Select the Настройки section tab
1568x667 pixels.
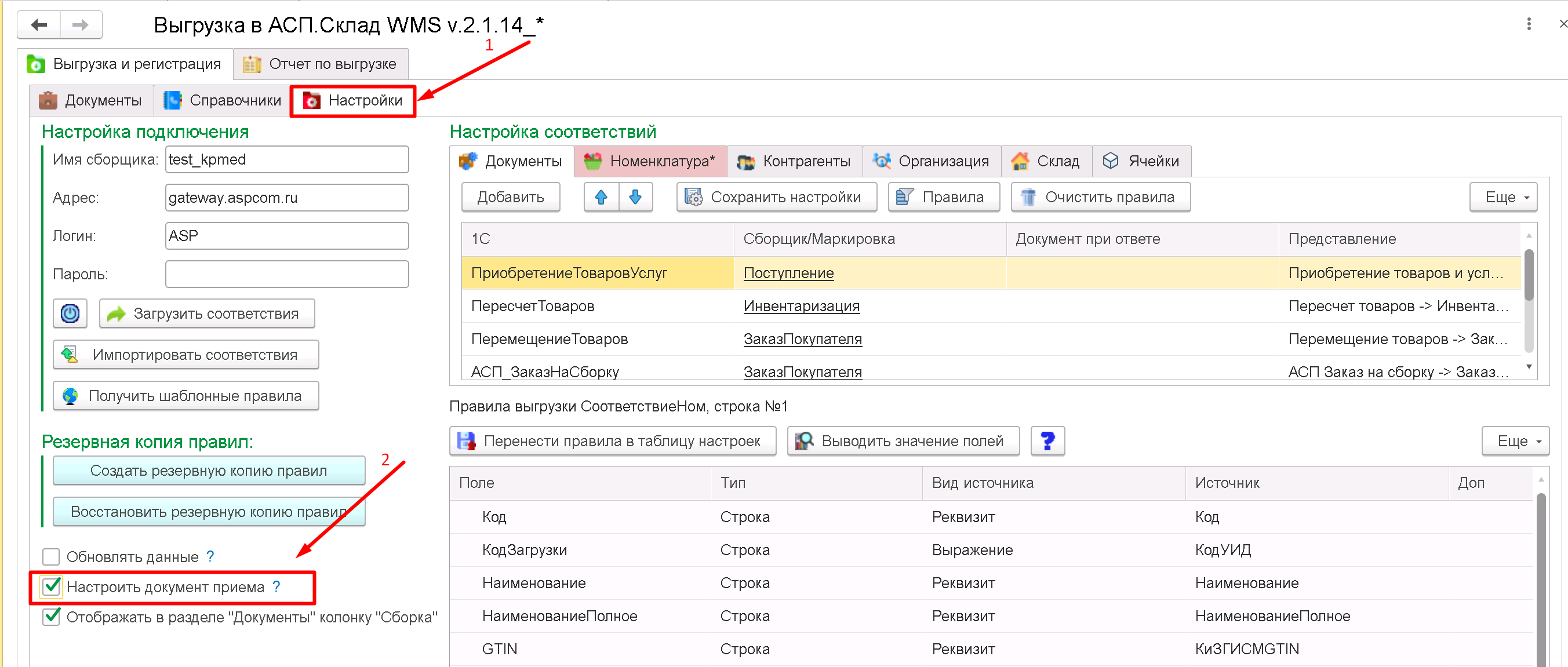[353, 100]
